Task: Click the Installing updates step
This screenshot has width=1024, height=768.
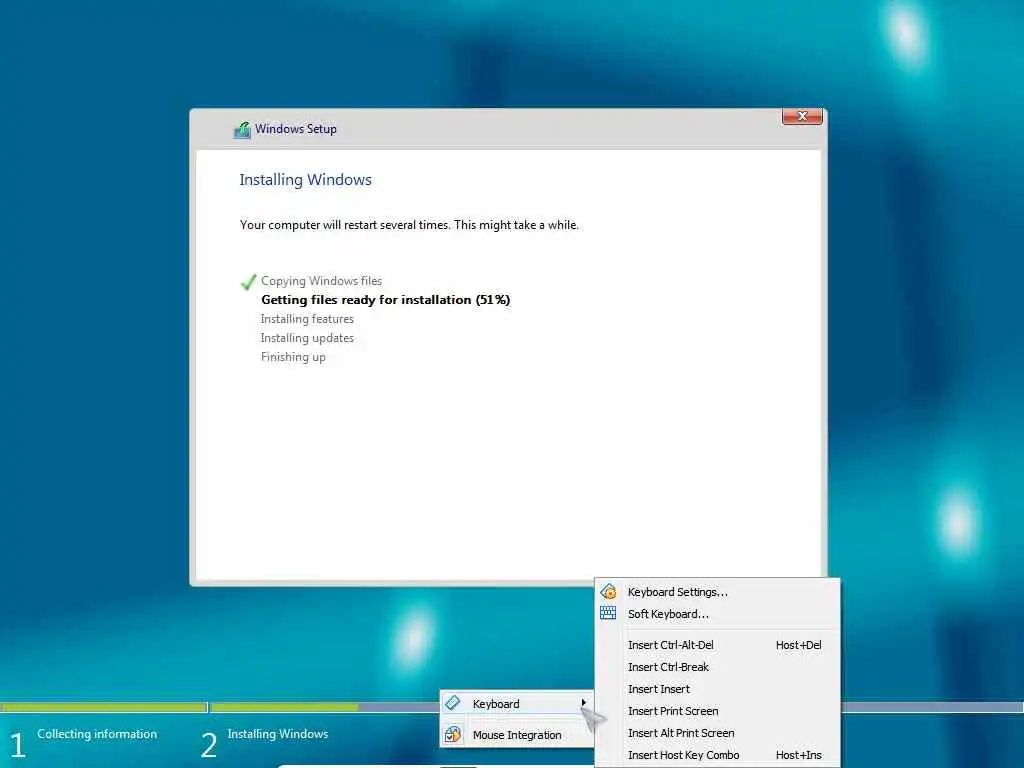Action: tap(307, 338)
